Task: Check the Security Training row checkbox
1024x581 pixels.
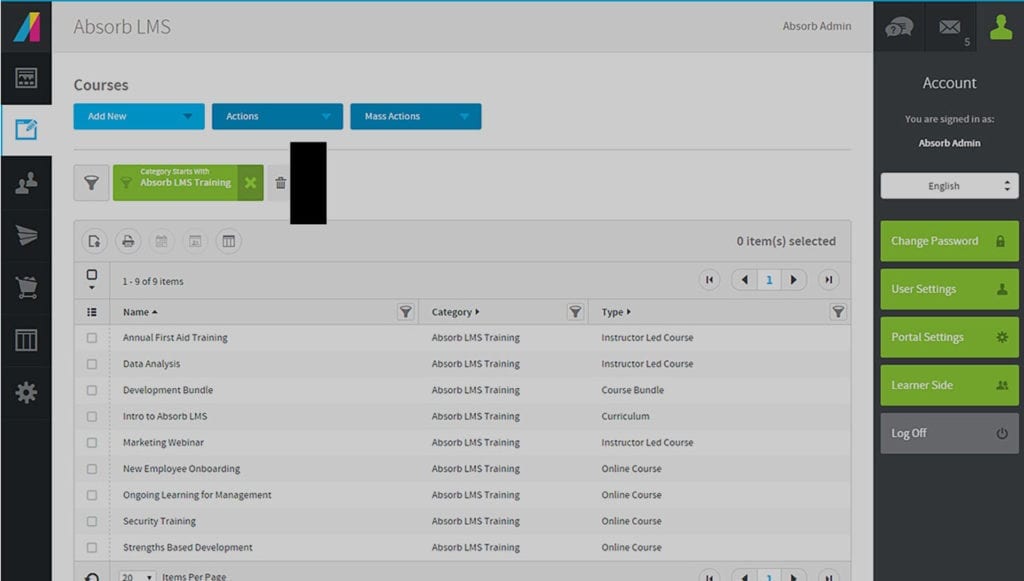Action: click(91, 522)
